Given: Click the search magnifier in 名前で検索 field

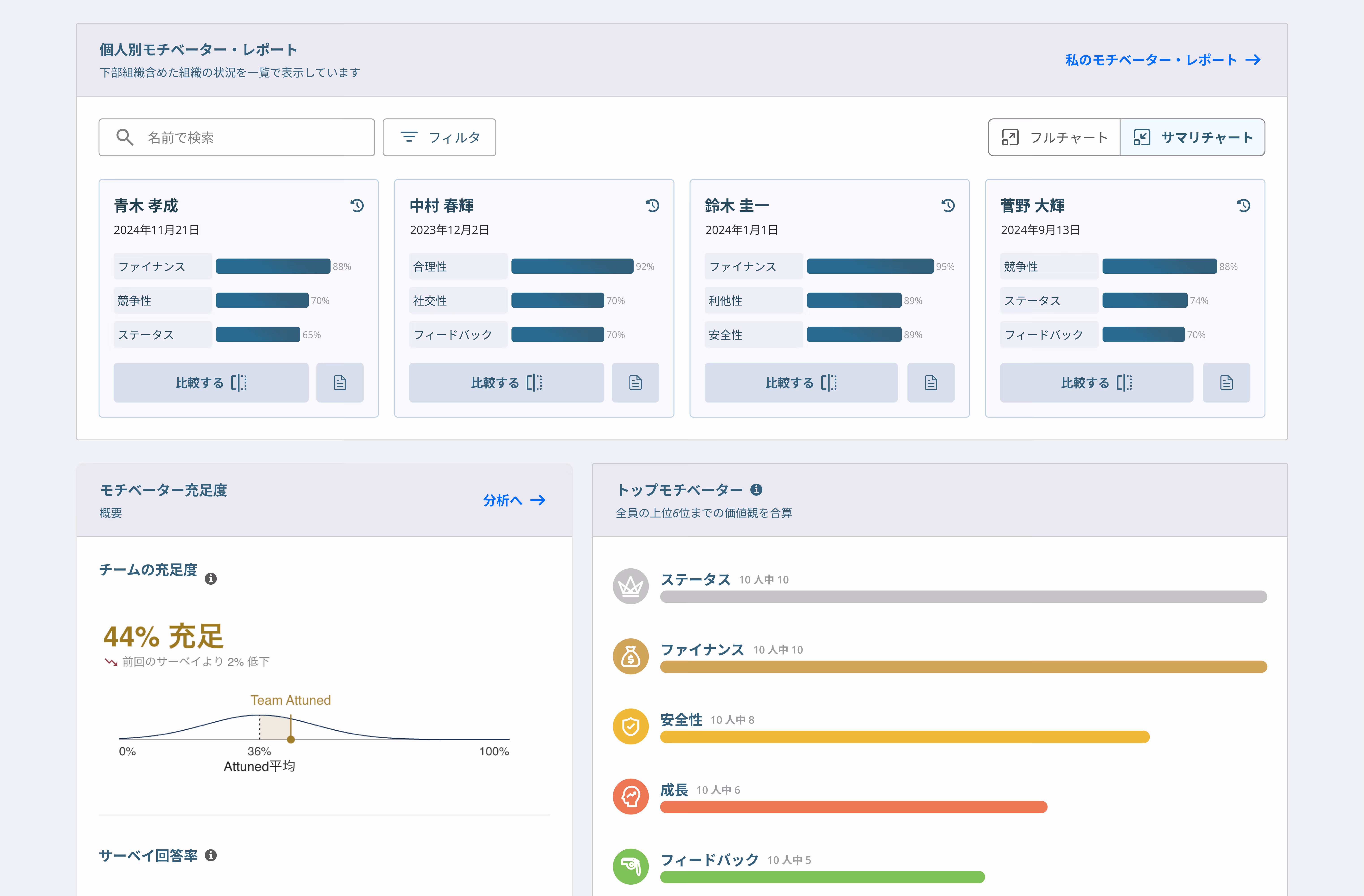Looking at the screenshot, I should tap(125, 137).
